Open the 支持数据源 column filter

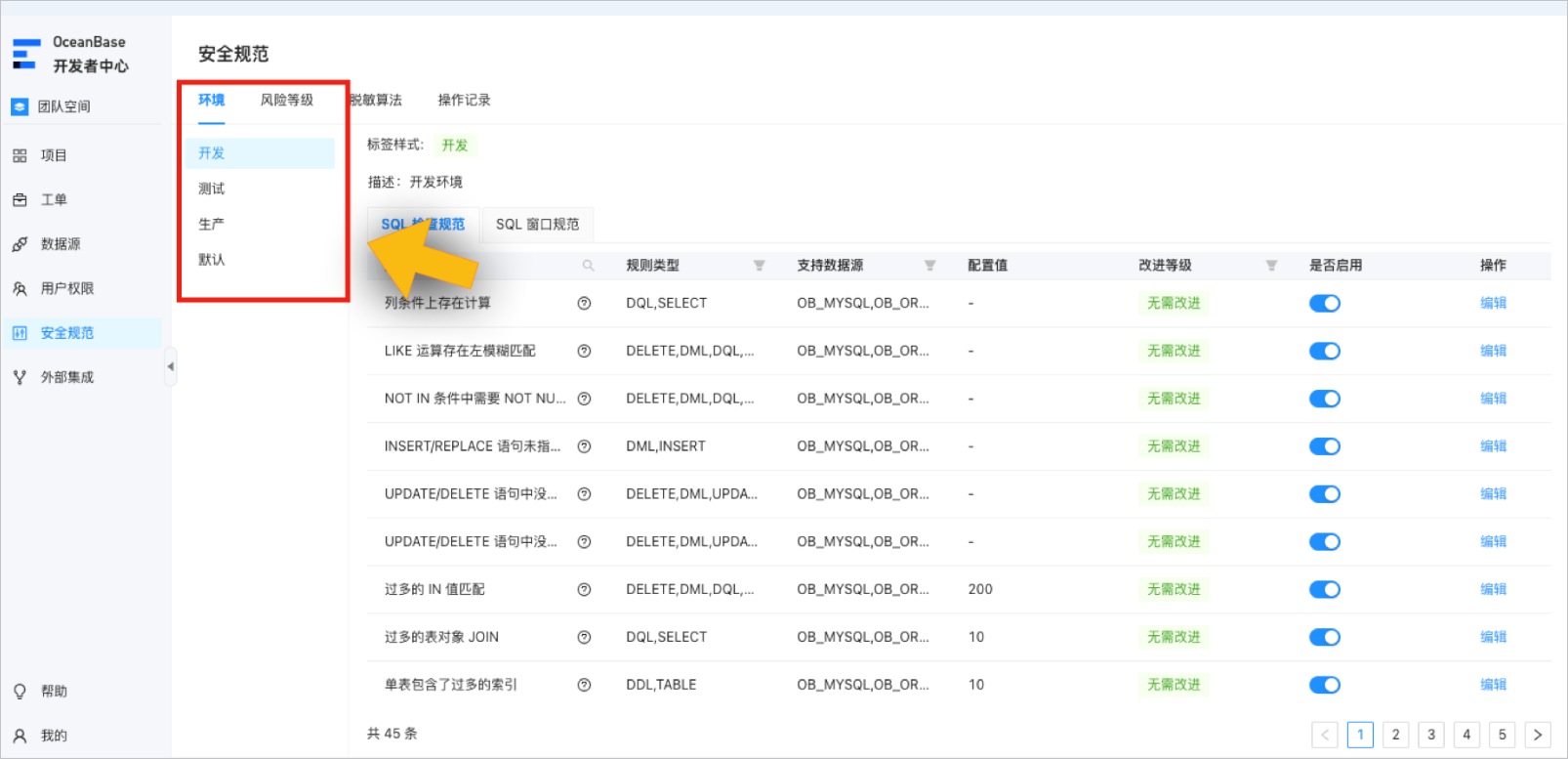coord(929,266)
